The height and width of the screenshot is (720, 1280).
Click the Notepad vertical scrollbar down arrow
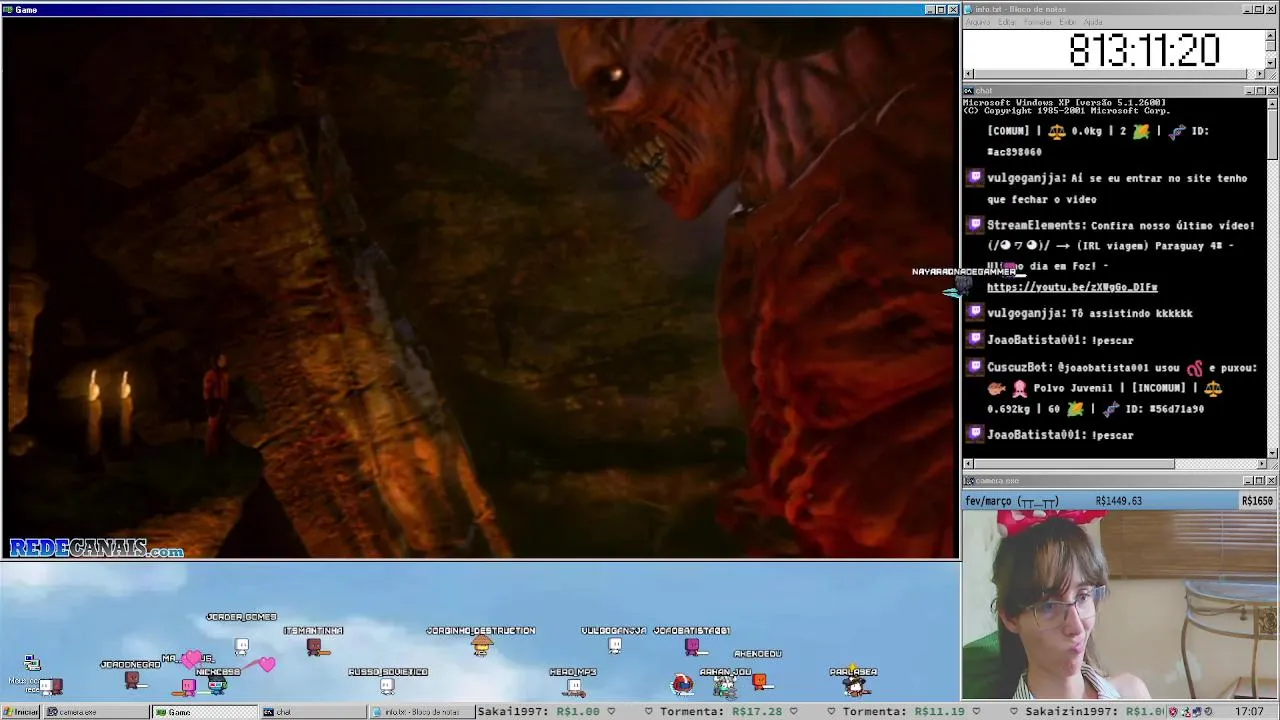(1271, 63)
